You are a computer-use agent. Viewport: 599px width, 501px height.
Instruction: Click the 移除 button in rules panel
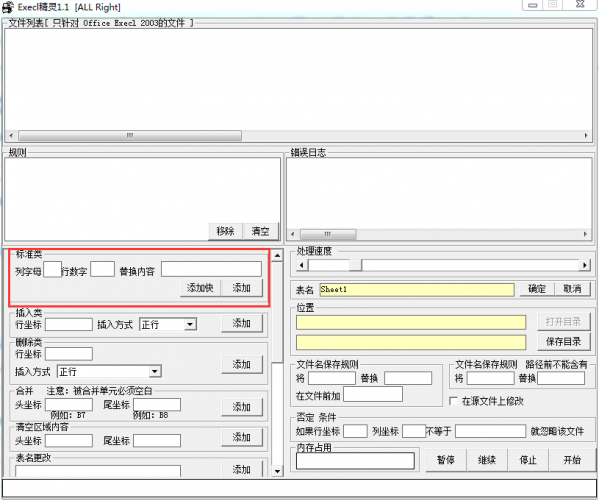tap(225, 231)
